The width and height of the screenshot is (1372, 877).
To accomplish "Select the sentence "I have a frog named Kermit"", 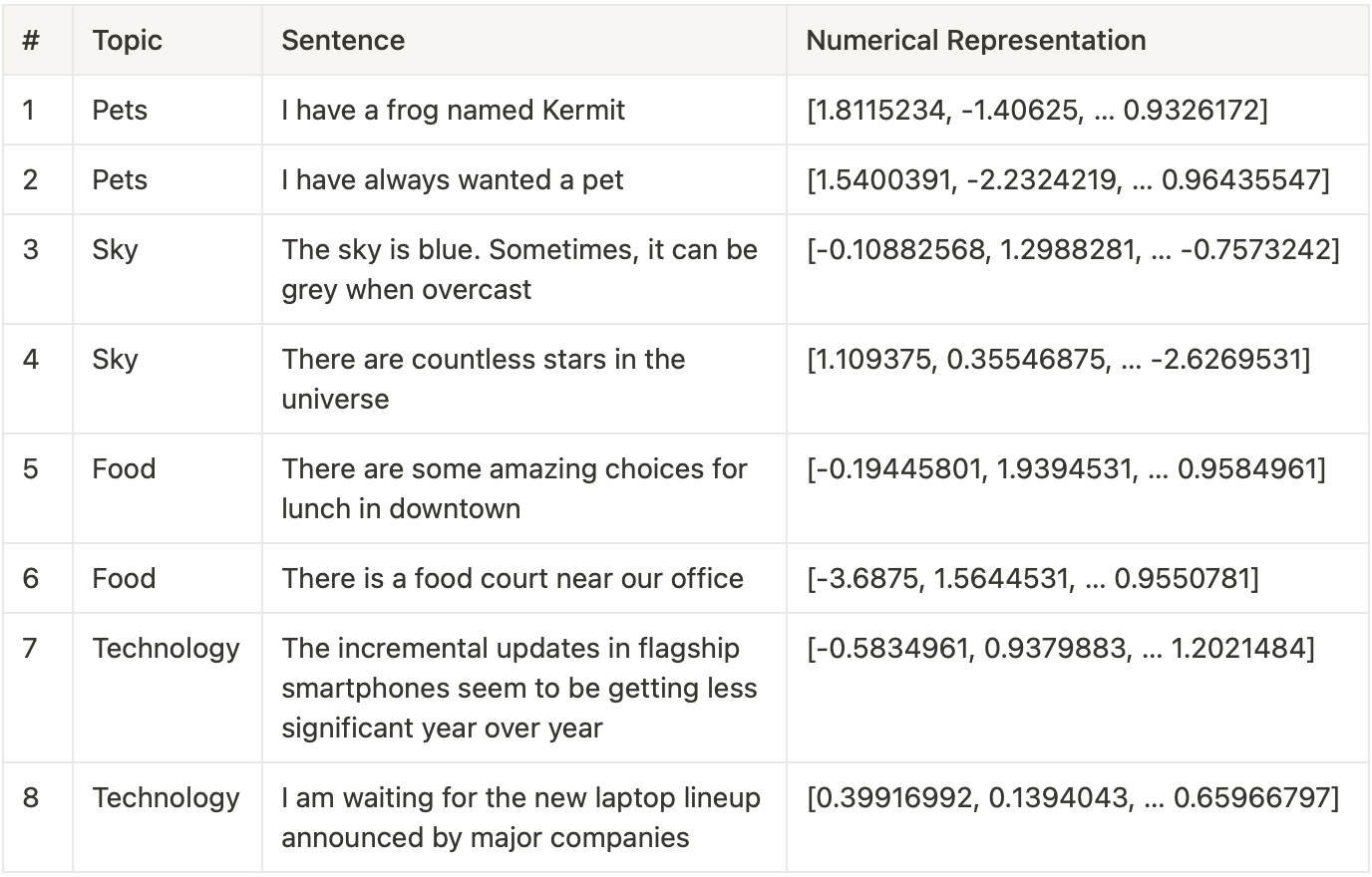I will coord(453,110).
